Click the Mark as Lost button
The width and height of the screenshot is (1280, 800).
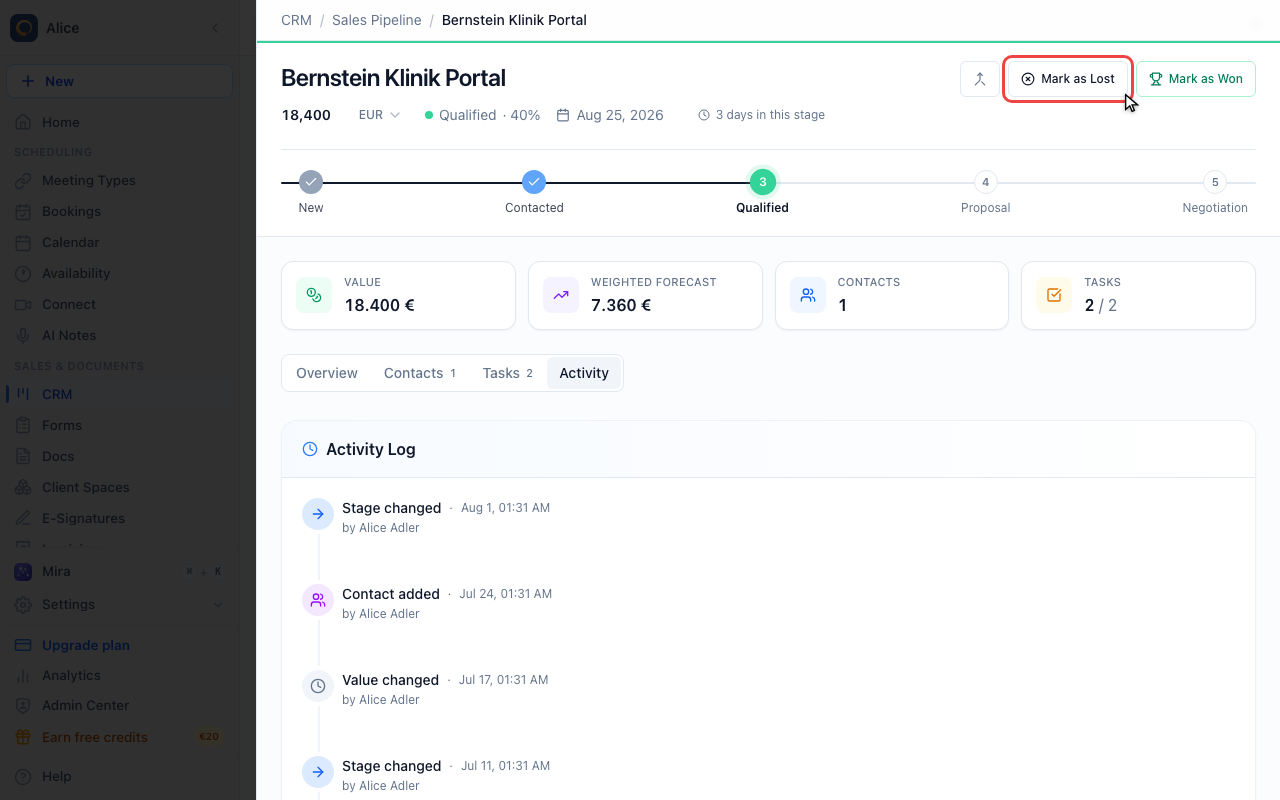(1068, 79)
